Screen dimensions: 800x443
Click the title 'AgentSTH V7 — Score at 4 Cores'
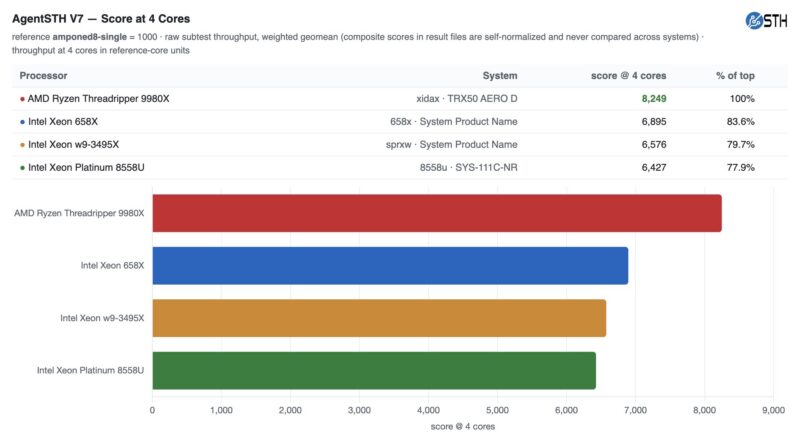click(101, 19)
